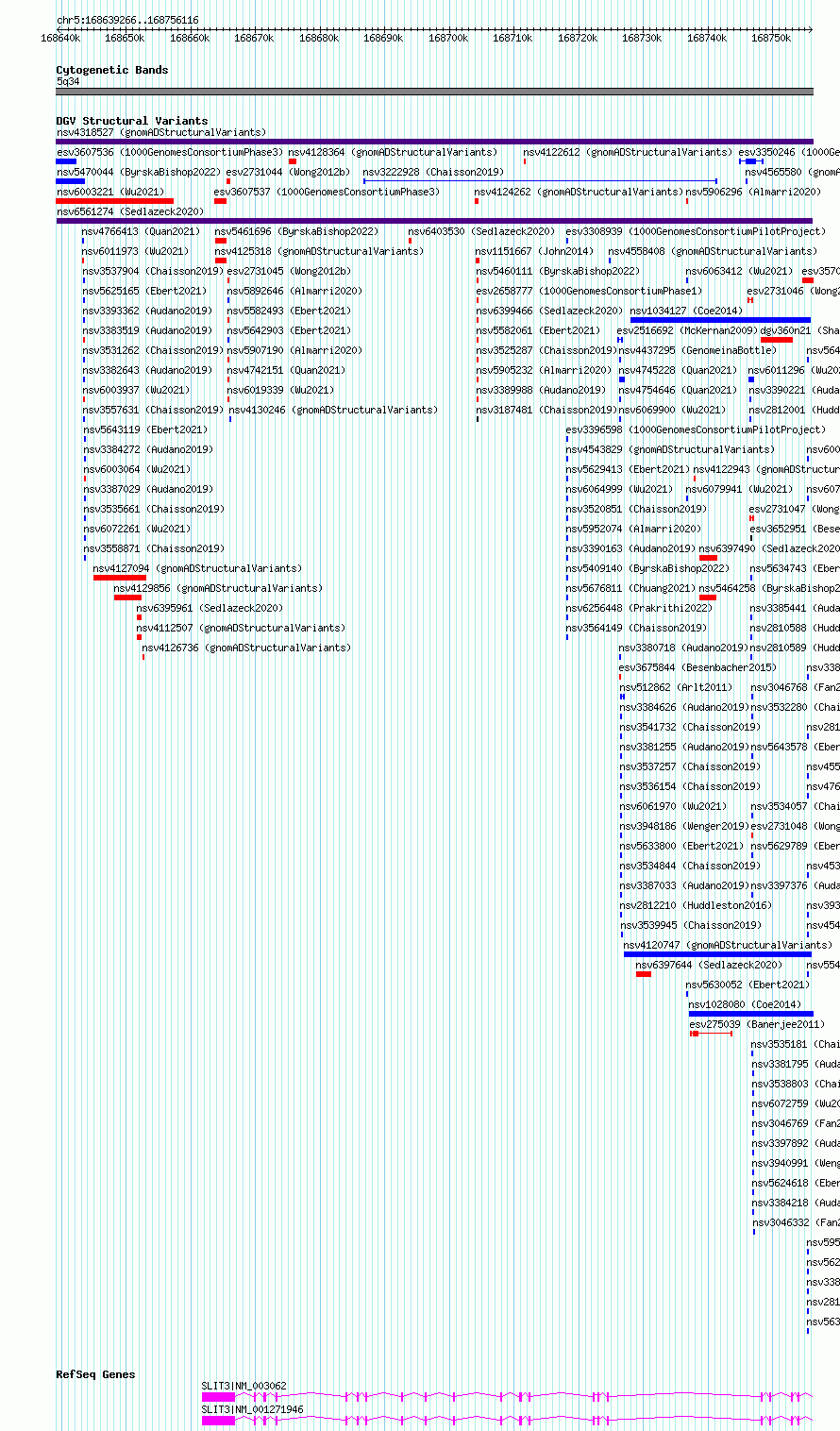
Task: Select the 168740k ruler tick label
Action: point(707,38)
